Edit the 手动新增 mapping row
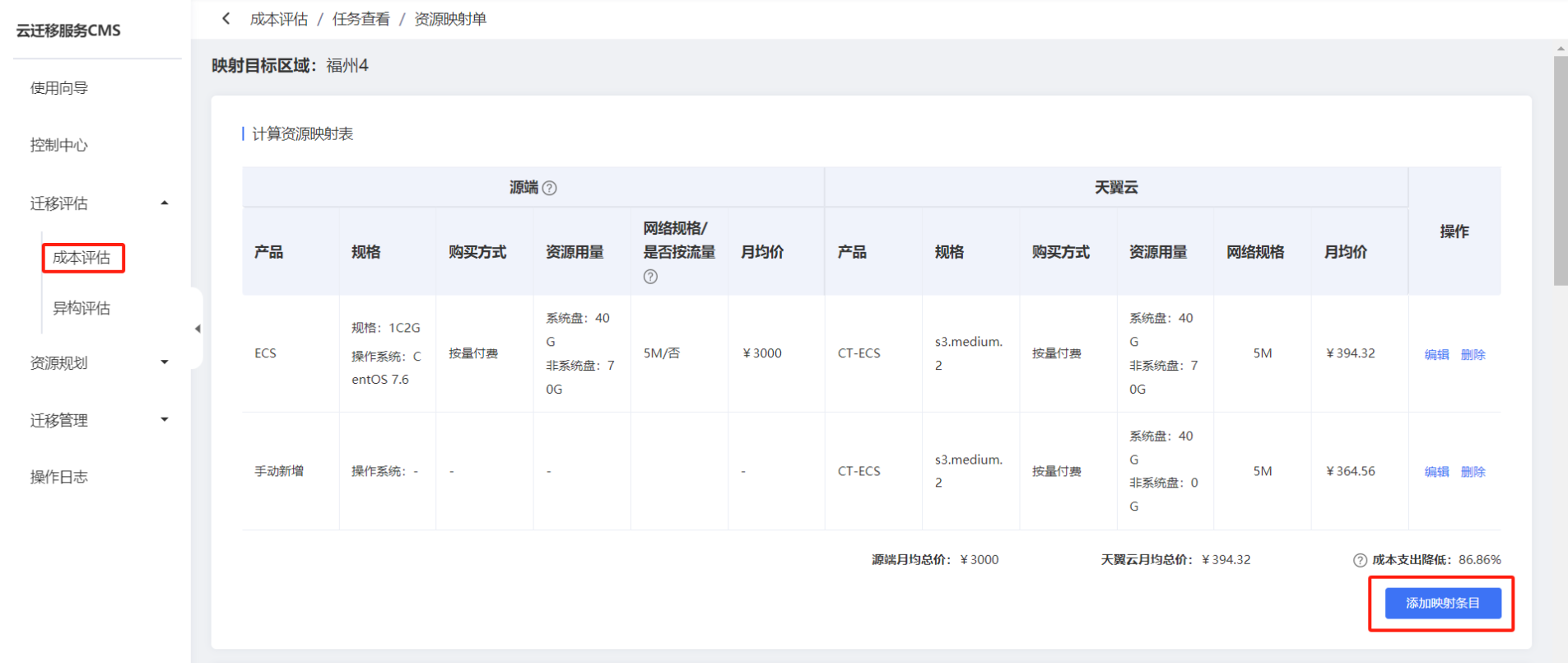 pos(1436,472)
